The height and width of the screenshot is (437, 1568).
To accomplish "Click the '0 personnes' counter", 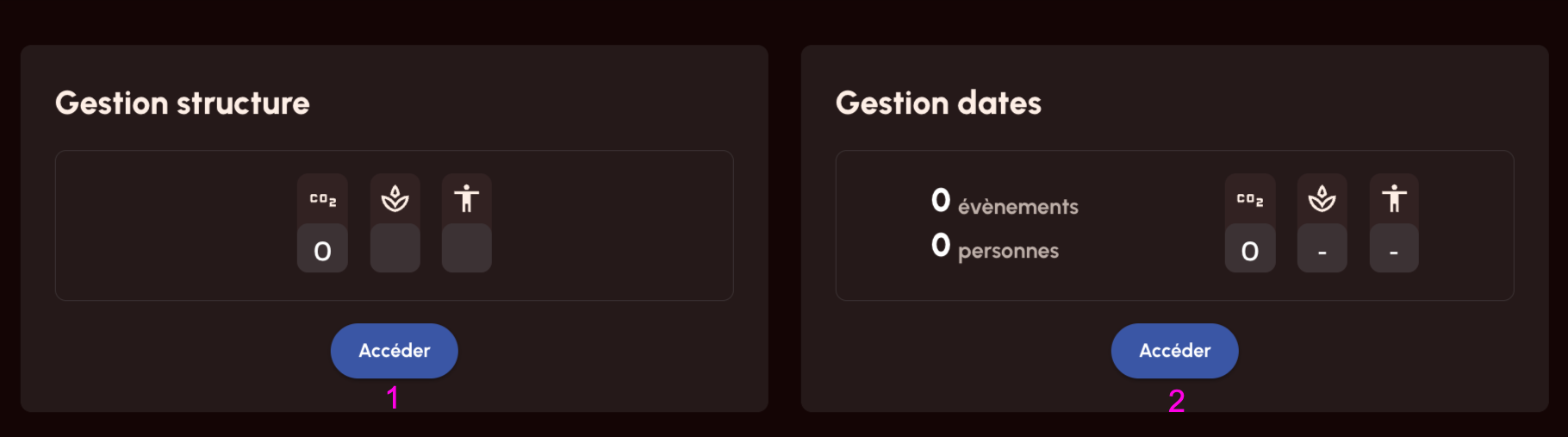I will tap(995, 248).
